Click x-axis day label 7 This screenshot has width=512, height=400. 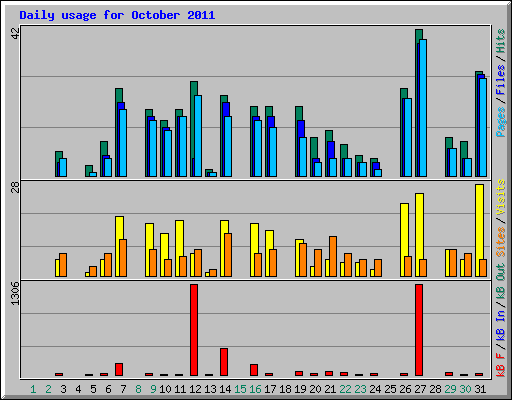click(x=123, y=389)
